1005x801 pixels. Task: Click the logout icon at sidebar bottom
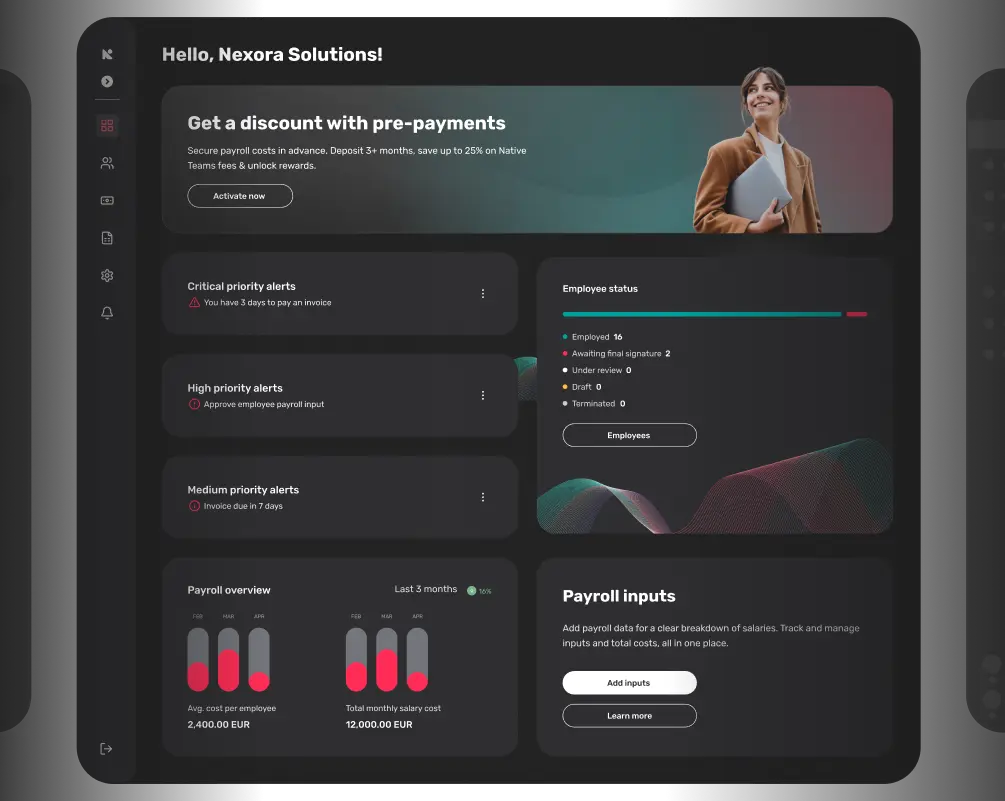107,748
